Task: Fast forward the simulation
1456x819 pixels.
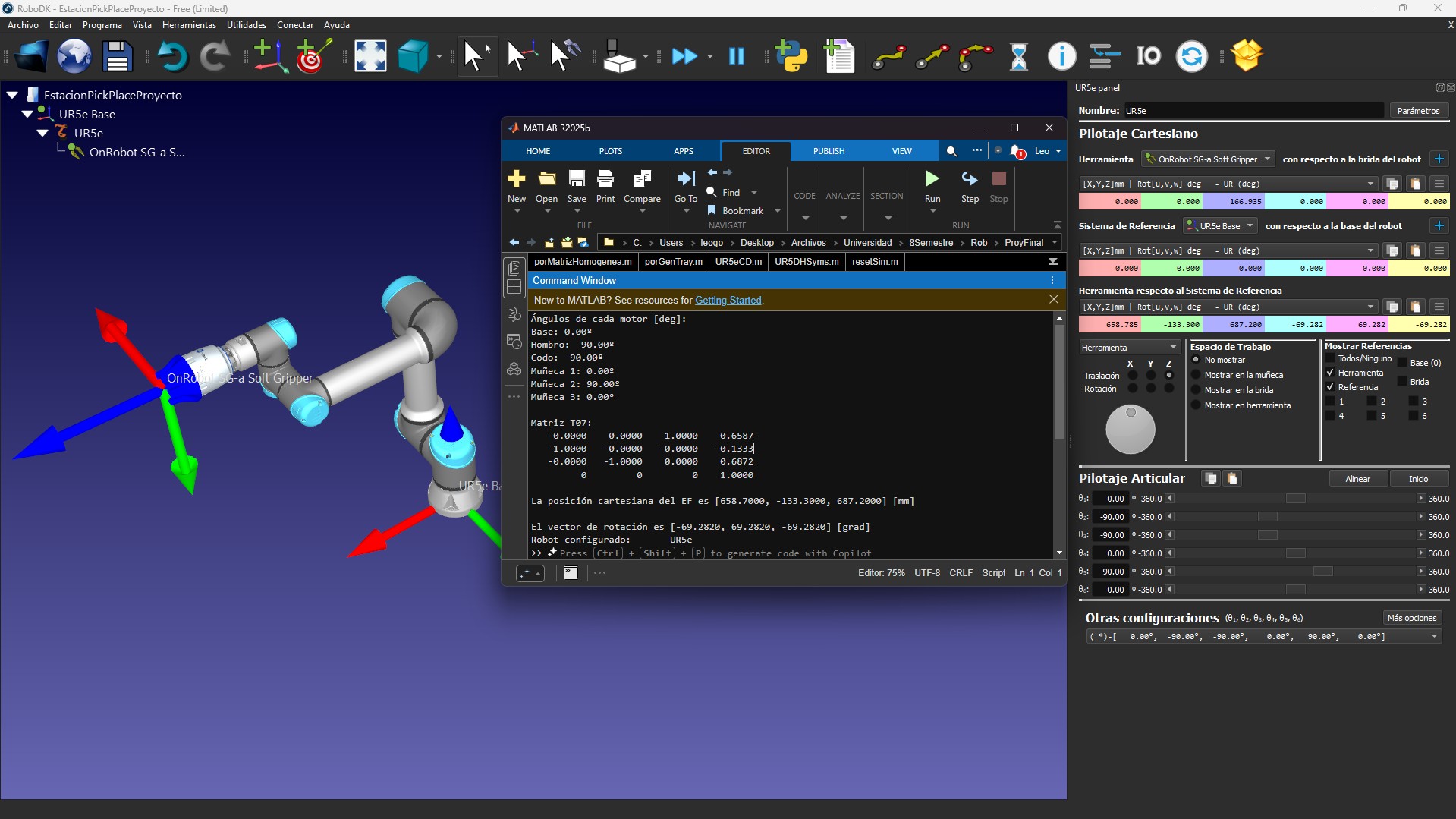Action: coord(684,56)
